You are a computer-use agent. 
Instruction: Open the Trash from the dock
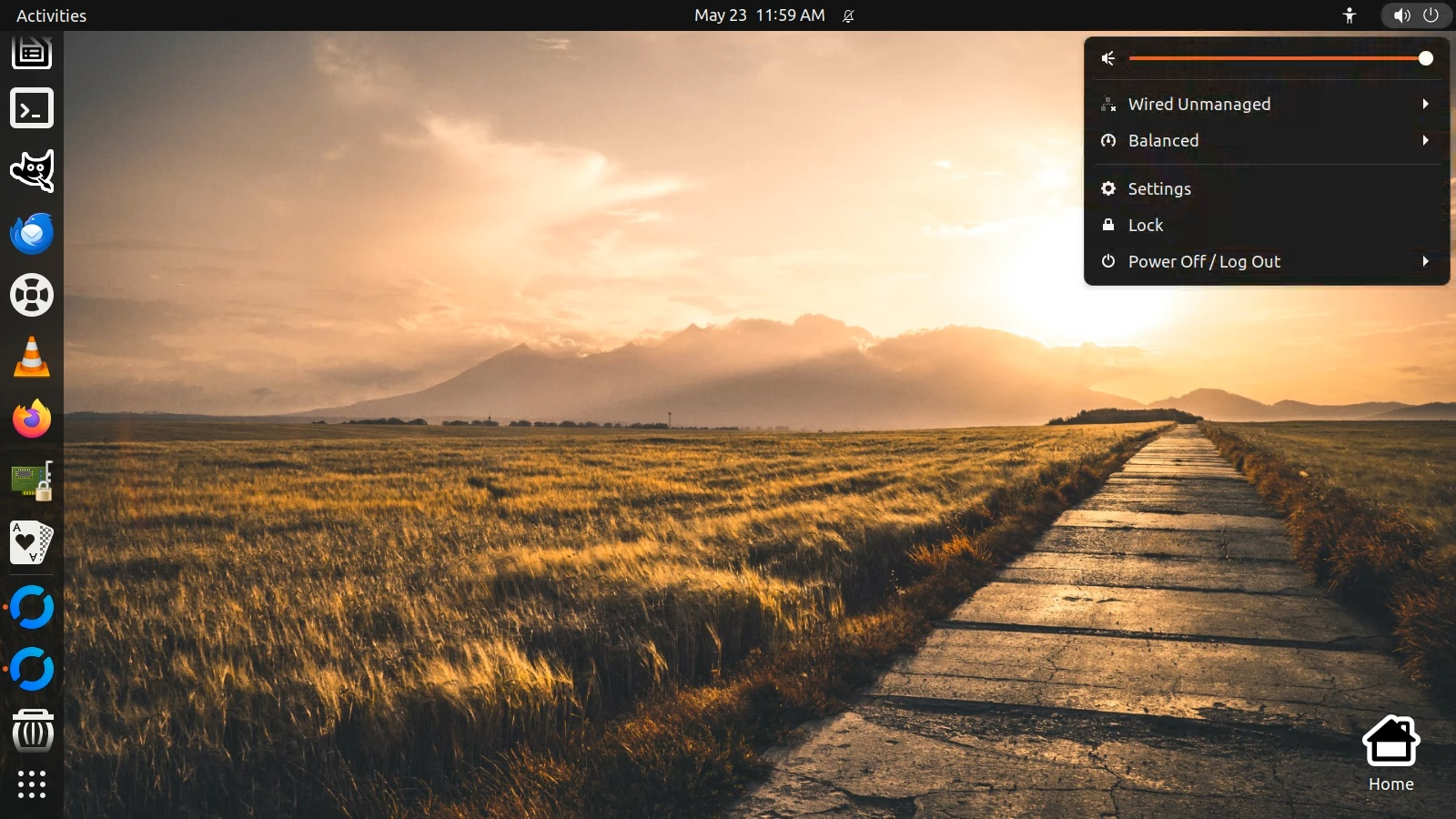click(32, 731)
